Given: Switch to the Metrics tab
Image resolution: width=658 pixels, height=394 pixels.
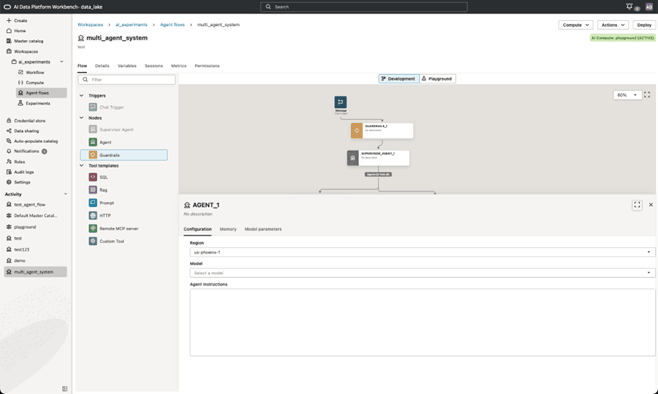Looking at the screenshot, I should [179, 66].
